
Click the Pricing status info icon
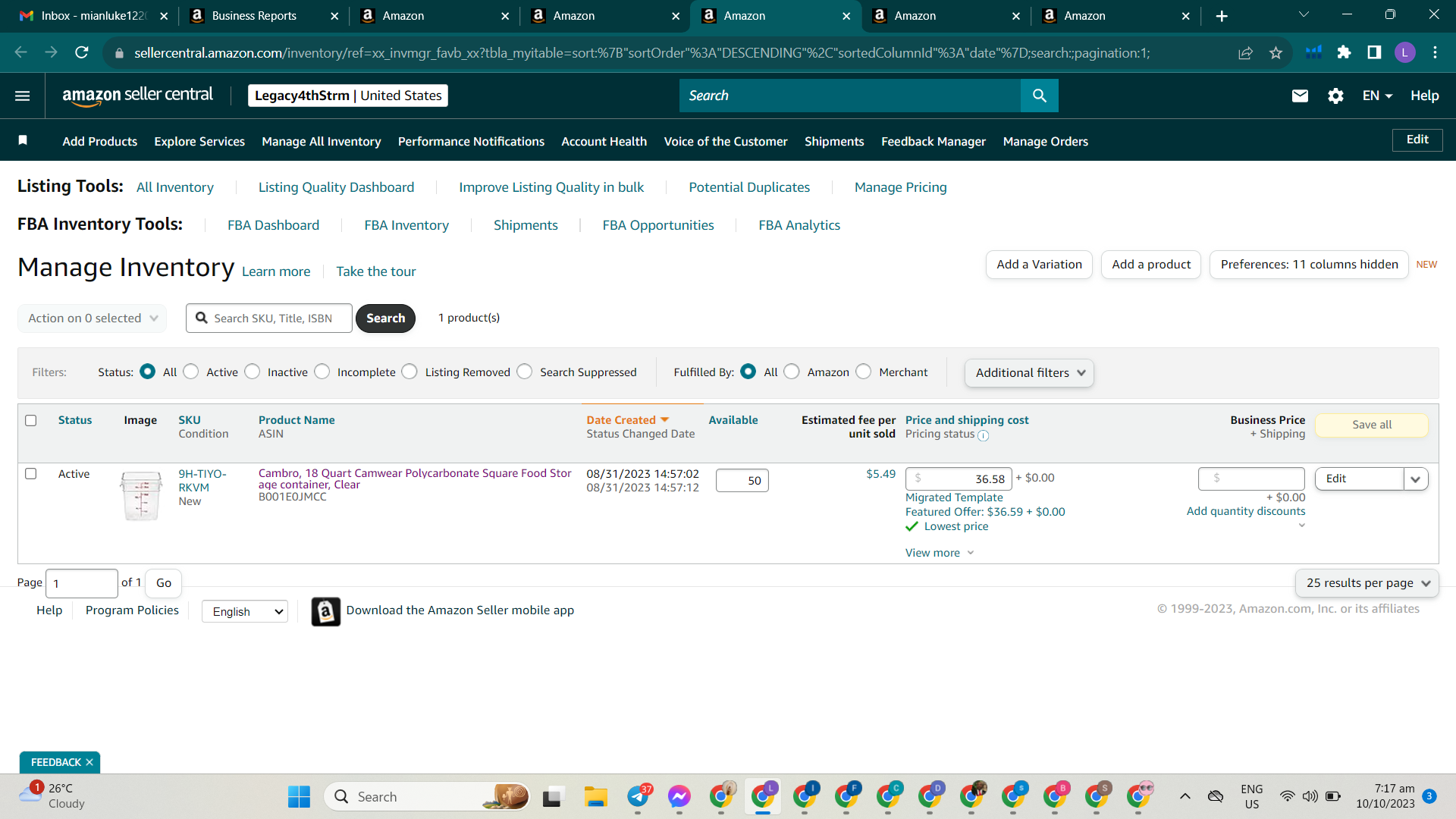tap(983, 435)
